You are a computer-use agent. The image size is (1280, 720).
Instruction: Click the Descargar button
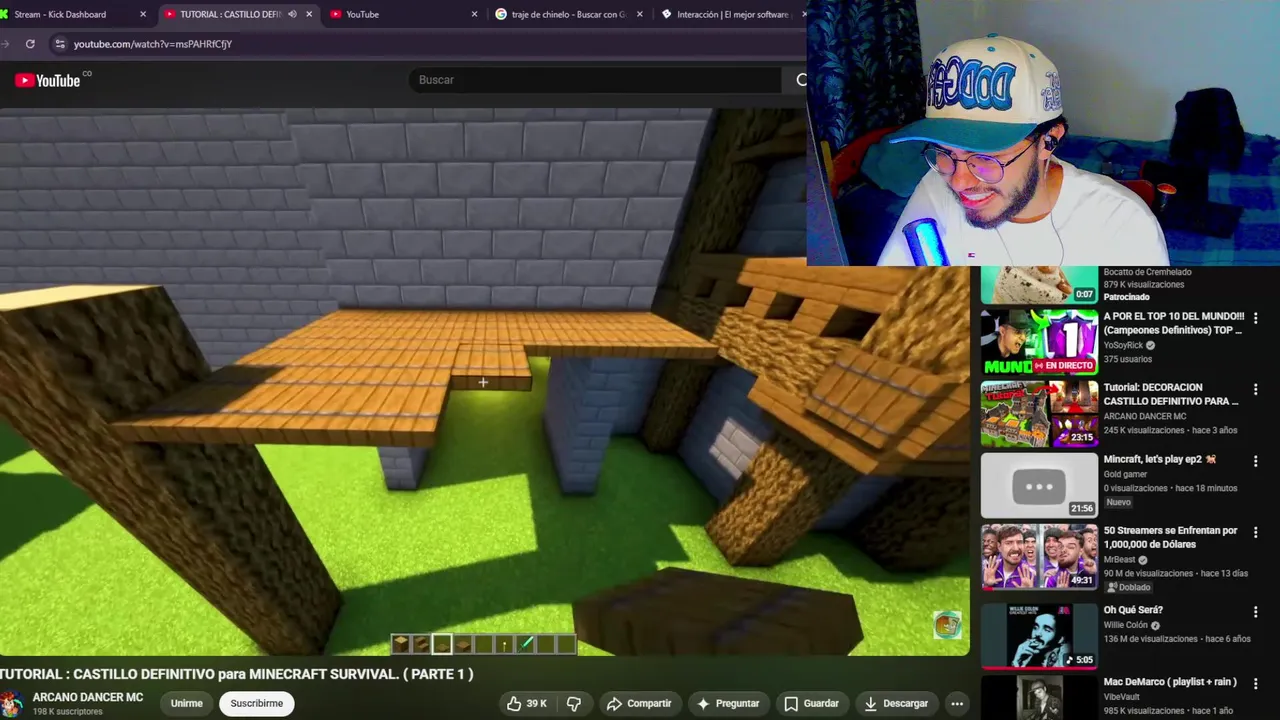(896, 703)
